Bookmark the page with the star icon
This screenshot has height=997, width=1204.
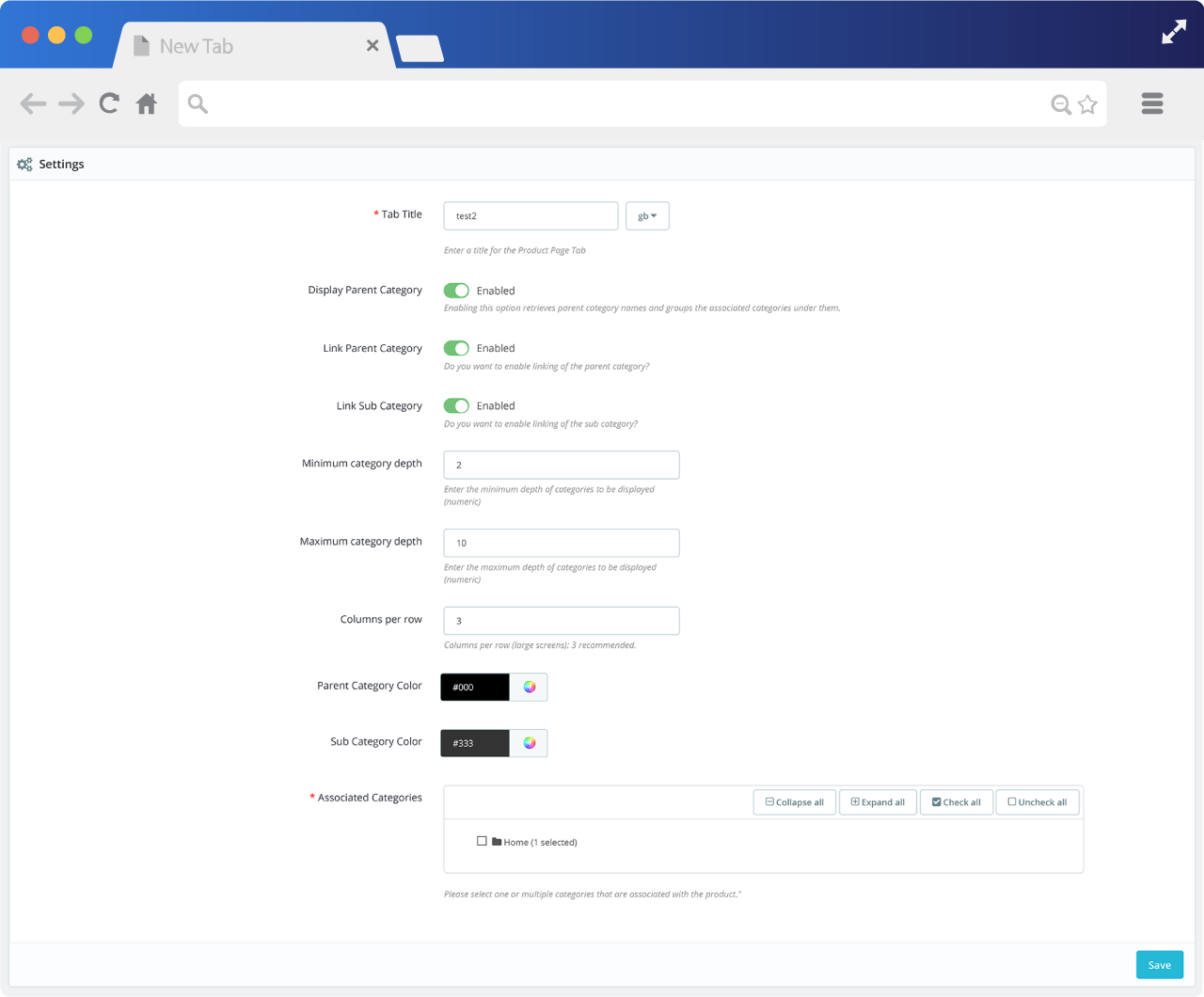click(x=1087, y=104)
